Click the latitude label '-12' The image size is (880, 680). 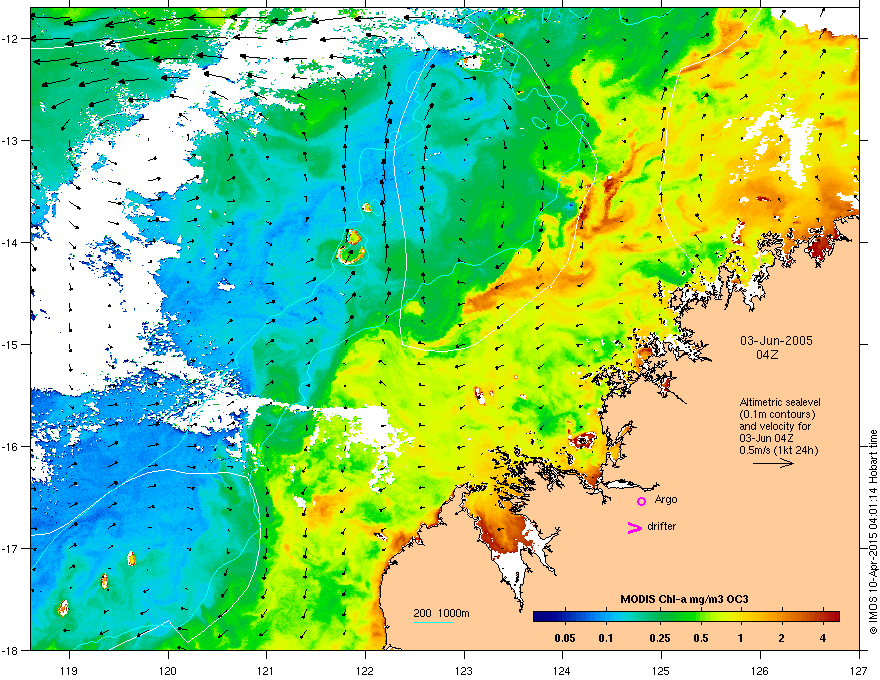[x=10, y=39]
